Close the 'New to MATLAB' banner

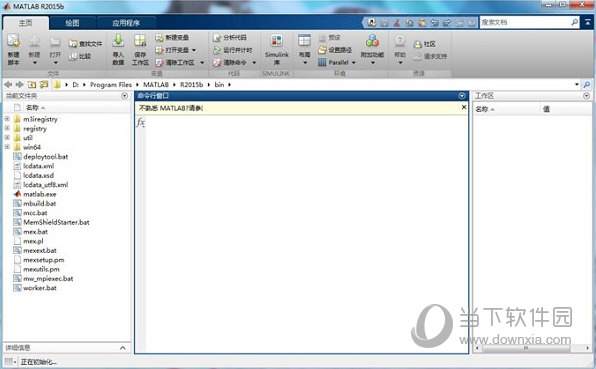(464, 108)
